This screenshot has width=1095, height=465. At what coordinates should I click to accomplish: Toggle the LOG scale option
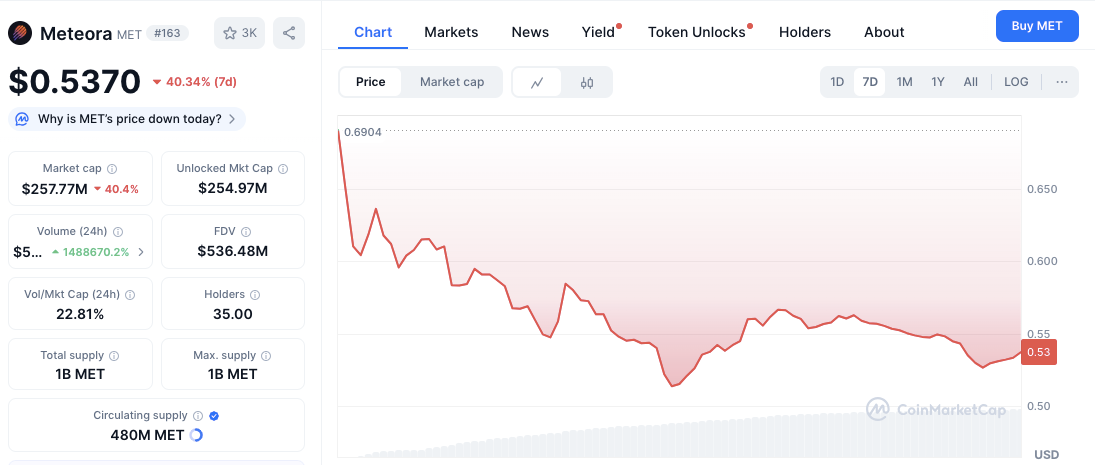1016,82
